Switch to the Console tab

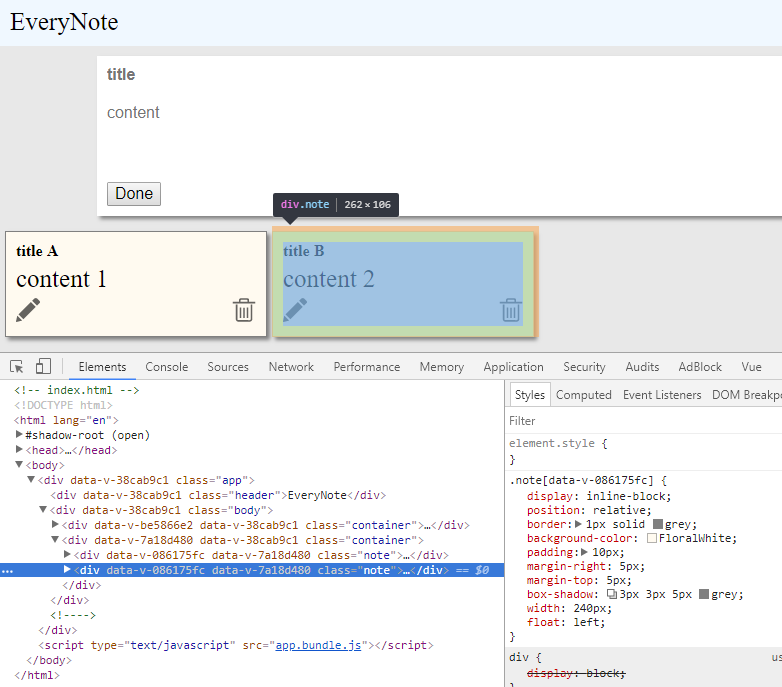click(x=167, y=367)
